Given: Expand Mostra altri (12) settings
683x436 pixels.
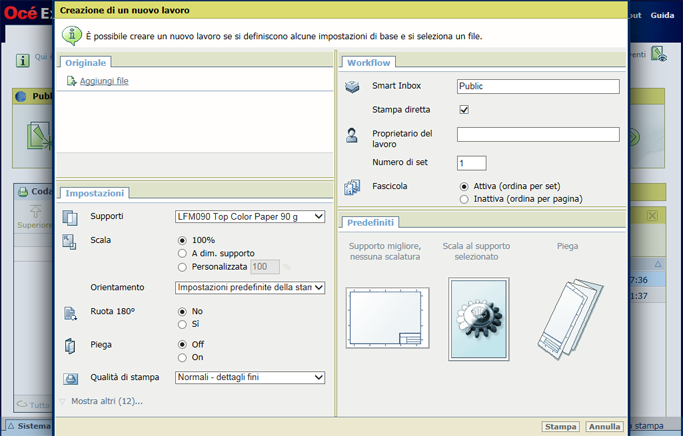Looking at the screenshot, I should coord(107,401).
